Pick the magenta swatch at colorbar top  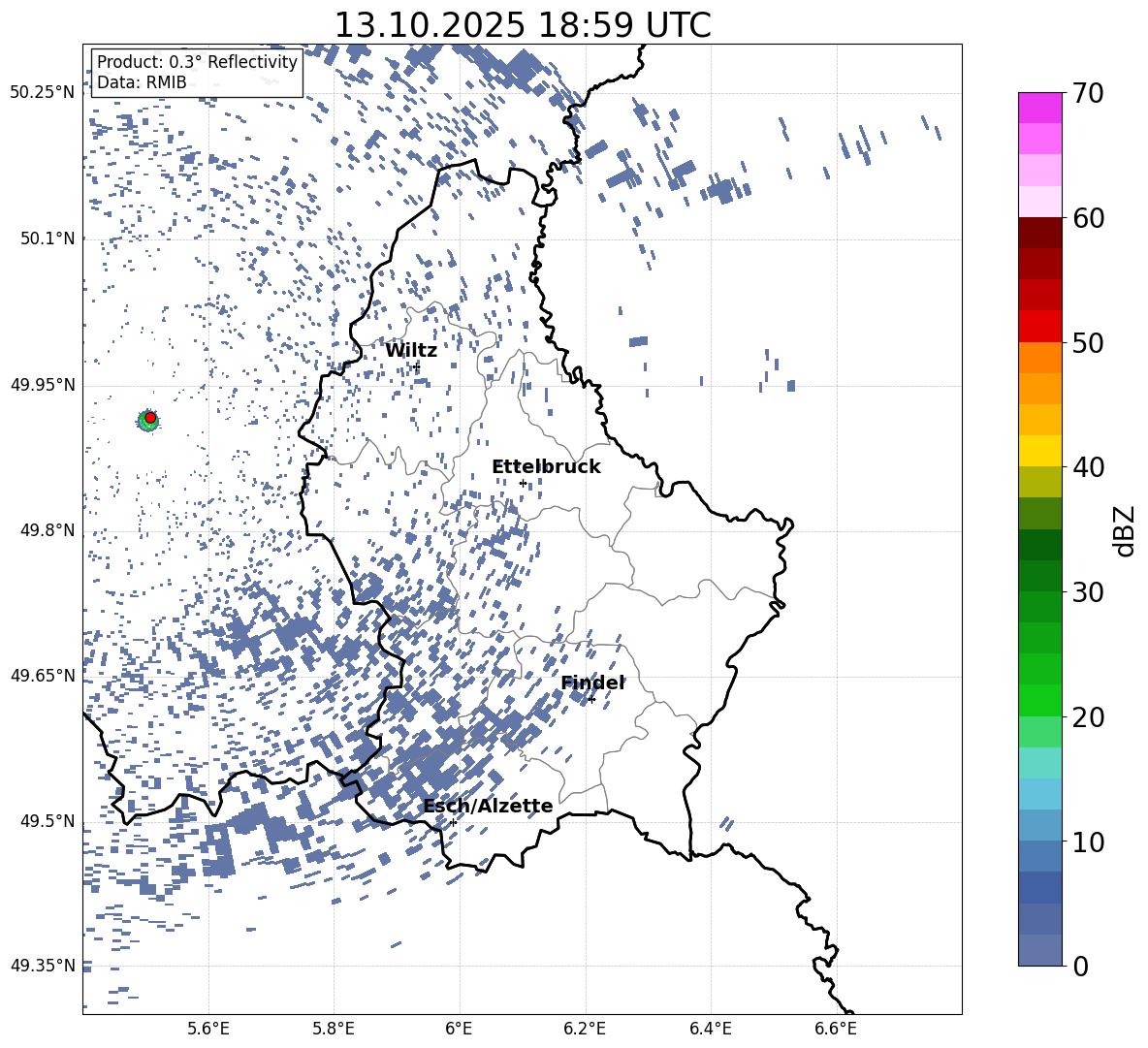(x=1039, y=108)
